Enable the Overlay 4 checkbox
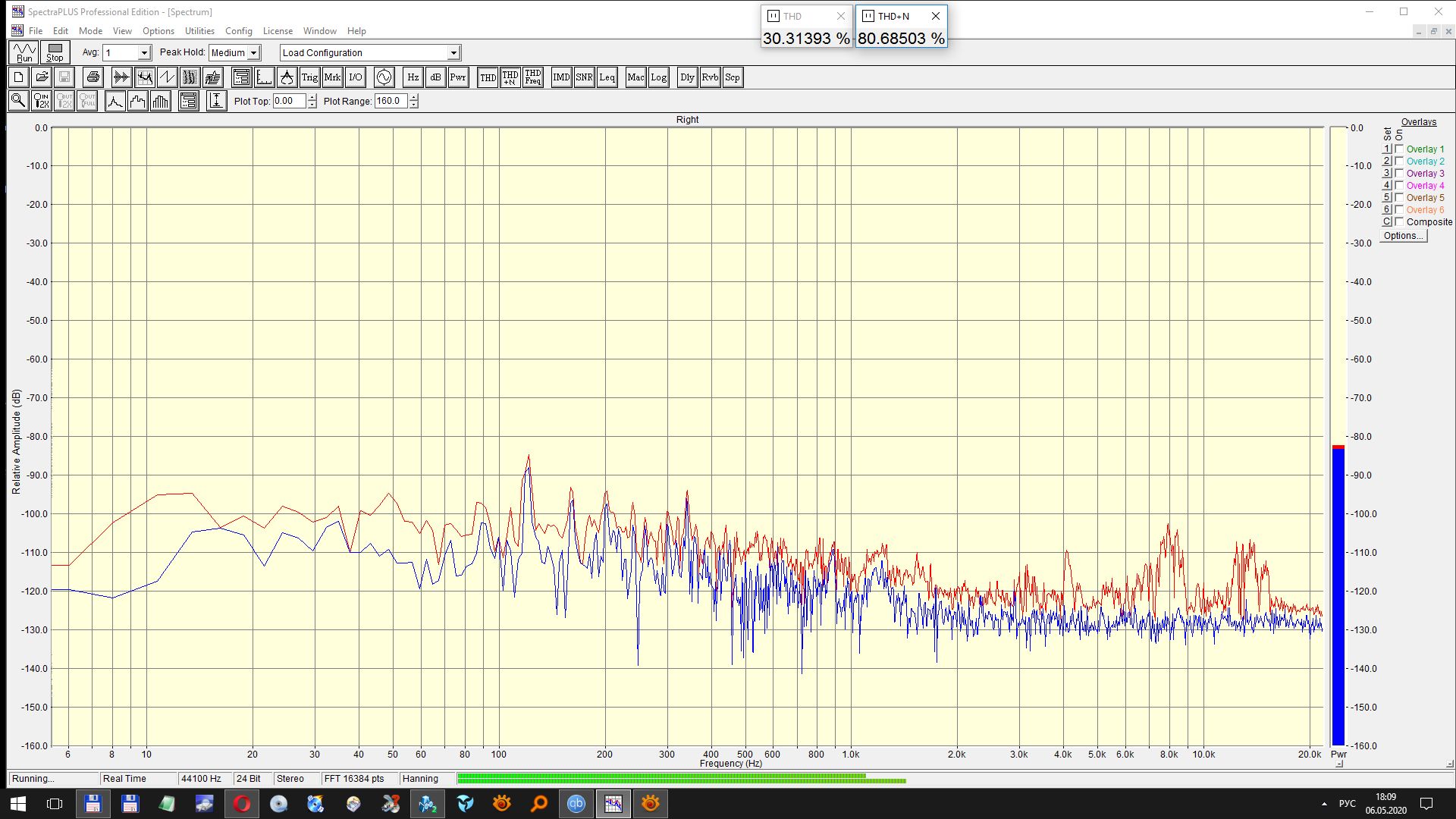The image size is (1456, 819). click(x=1400, y=186)
